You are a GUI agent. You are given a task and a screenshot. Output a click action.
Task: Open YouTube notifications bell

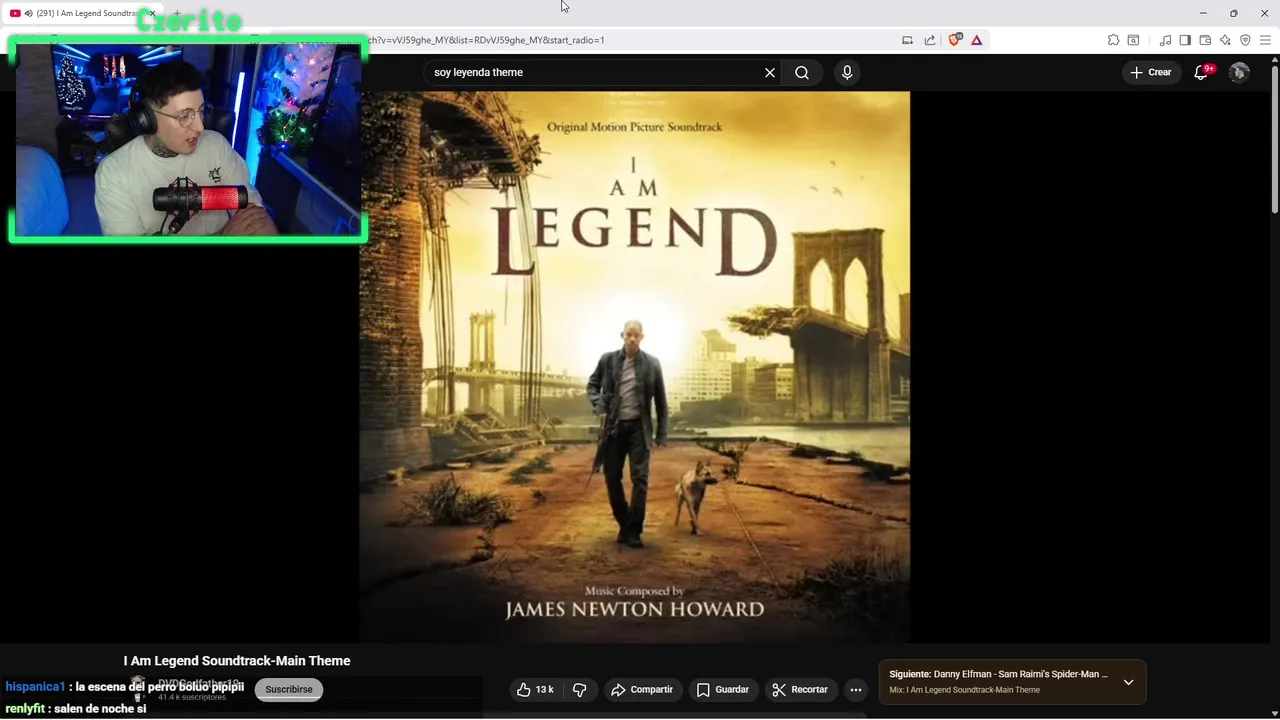(x=1202, y=72)
